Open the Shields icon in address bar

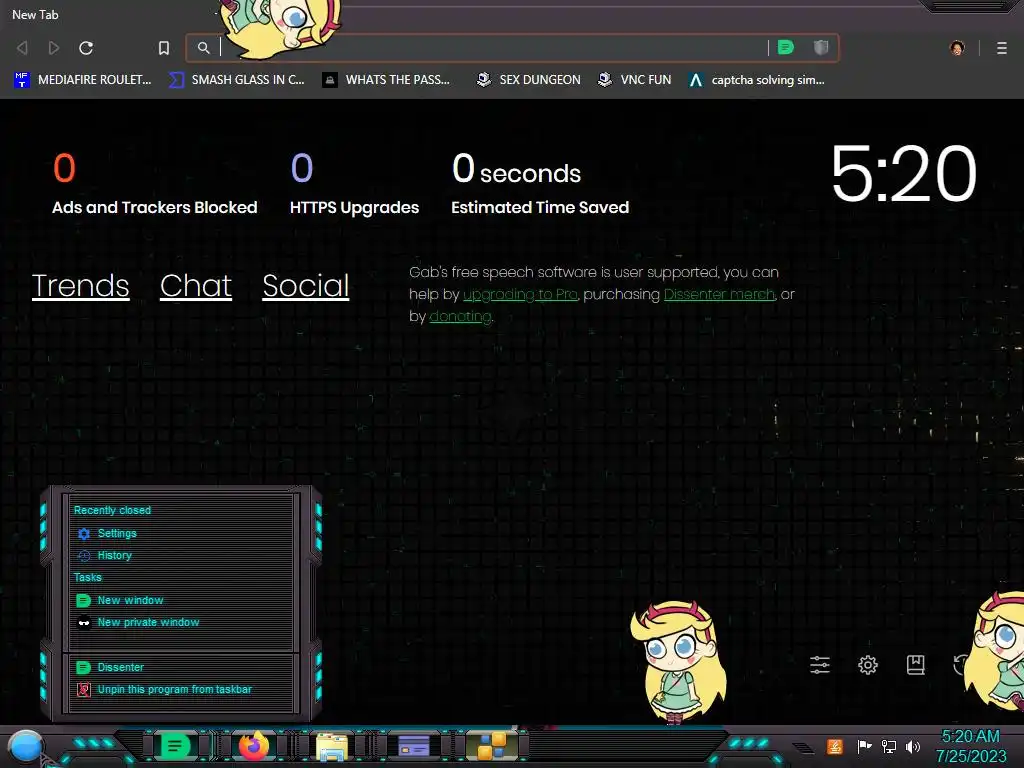tap(821, 47)
